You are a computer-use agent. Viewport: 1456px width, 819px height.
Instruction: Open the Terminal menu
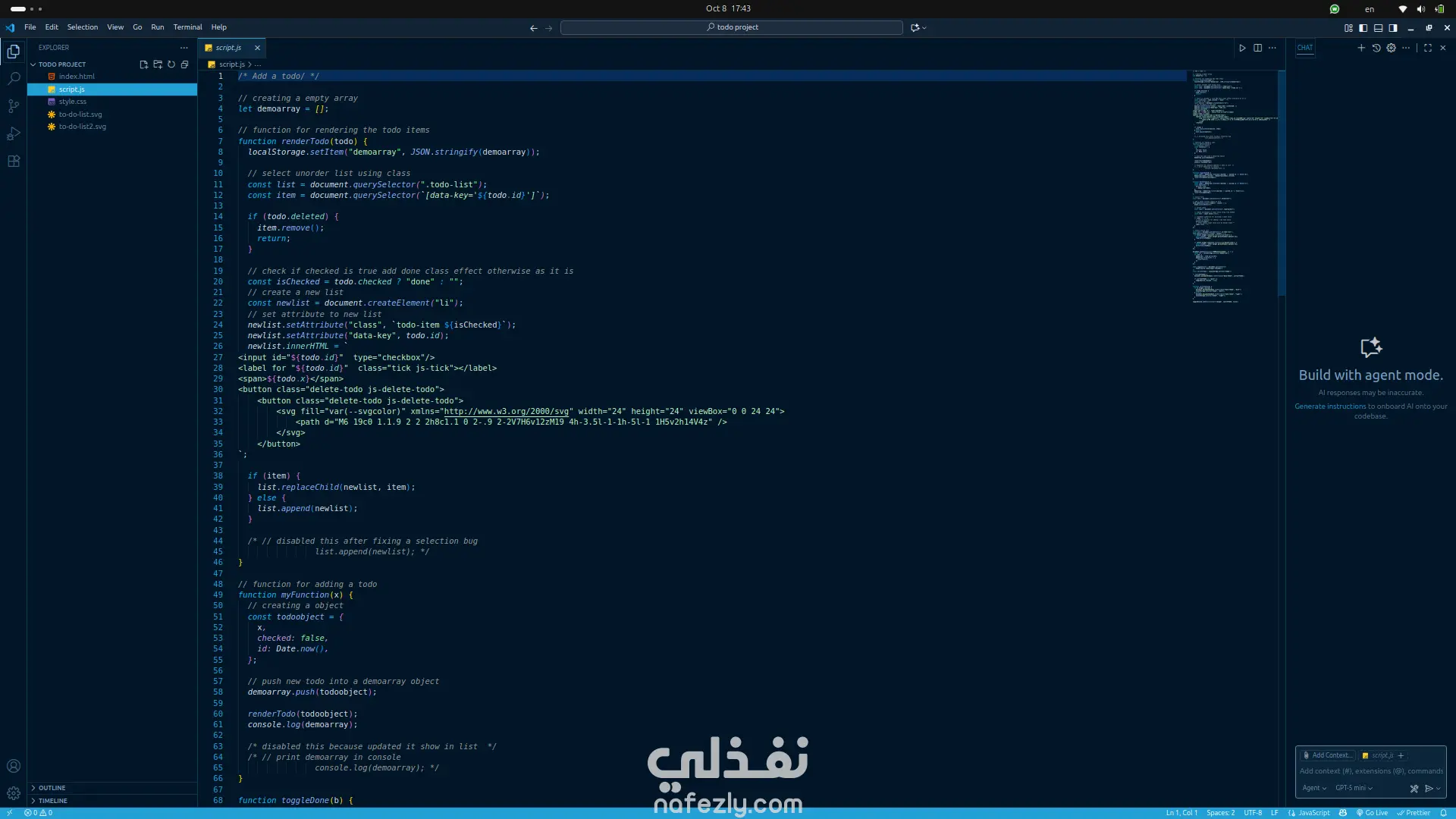[x=187, y=27]
